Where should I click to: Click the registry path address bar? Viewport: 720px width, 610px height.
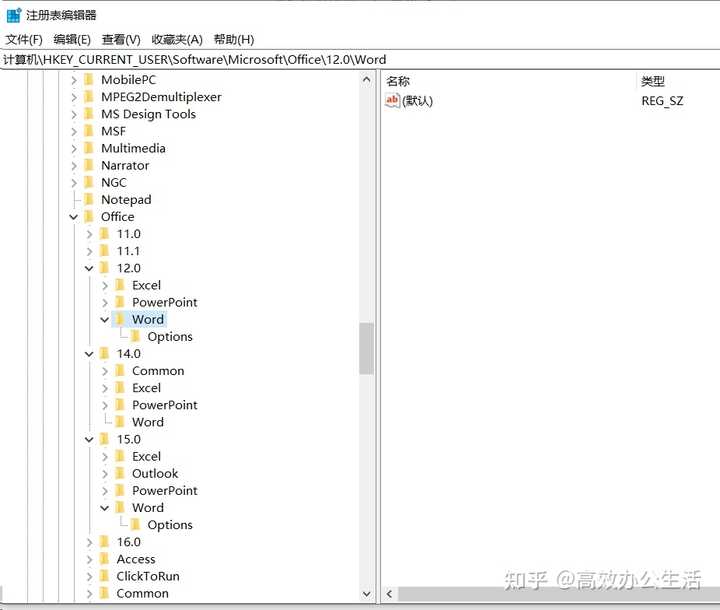[x=360, y=60]
